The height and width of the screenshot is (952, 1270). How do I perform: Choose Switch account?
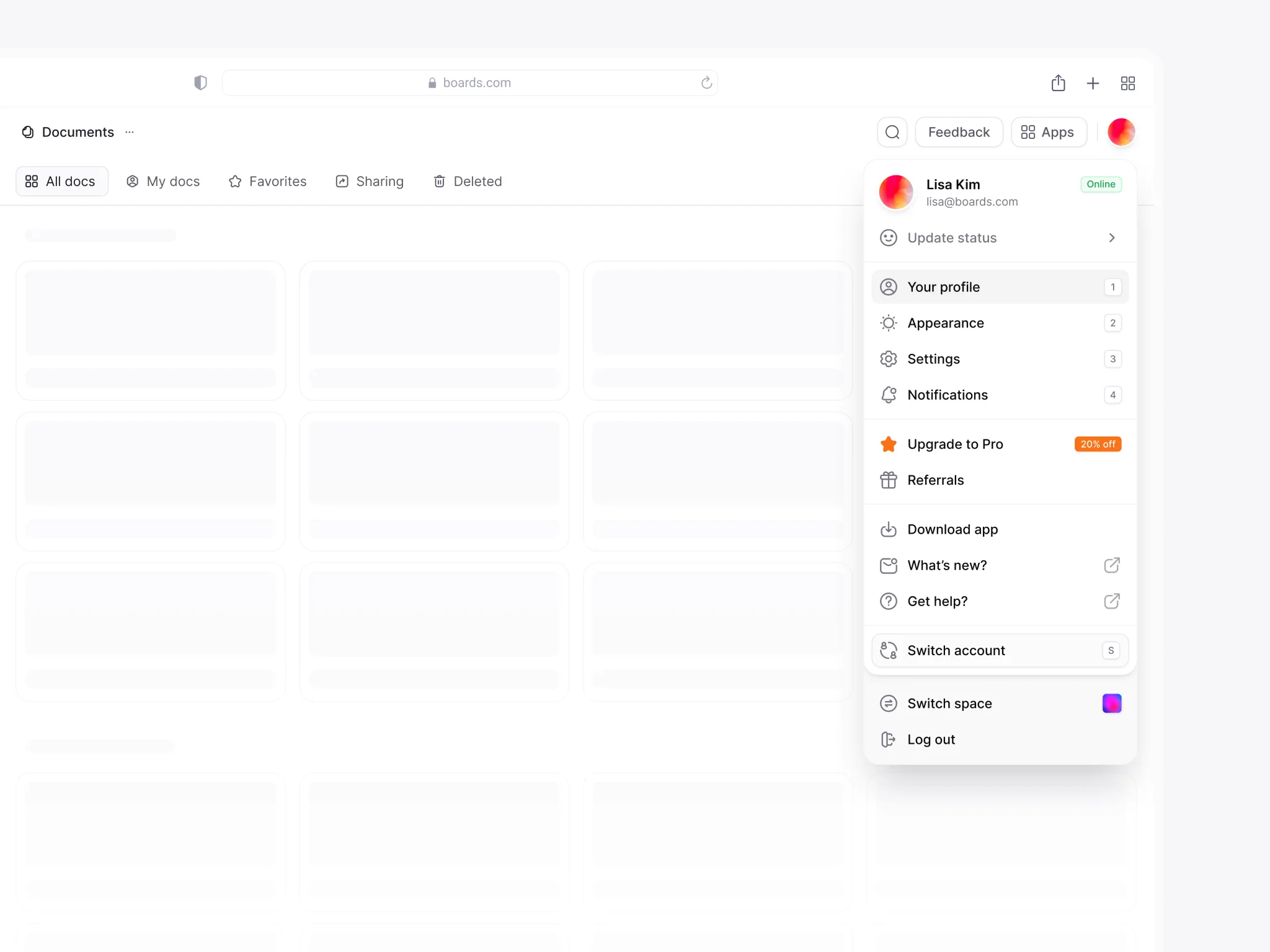1000,650
